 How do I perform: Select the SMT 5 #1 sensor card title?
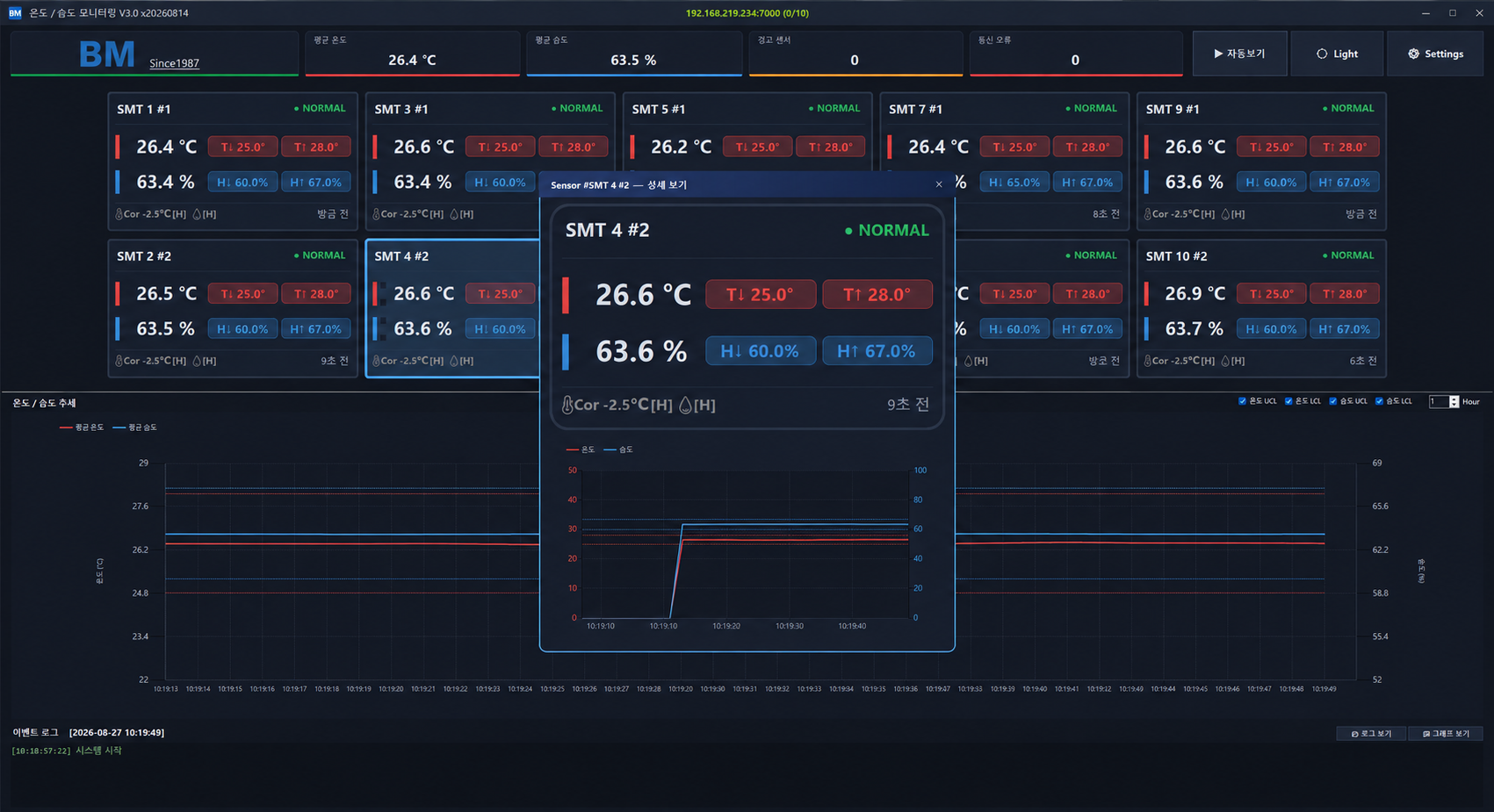(x=658, y=109)
